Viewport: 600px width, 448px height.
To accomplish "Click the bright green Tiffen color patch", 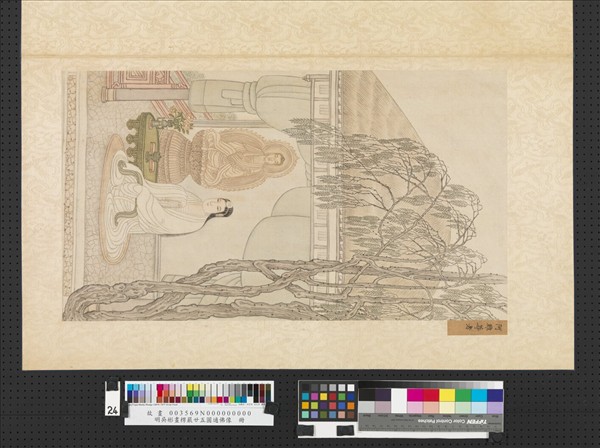I will pos(463,395).
